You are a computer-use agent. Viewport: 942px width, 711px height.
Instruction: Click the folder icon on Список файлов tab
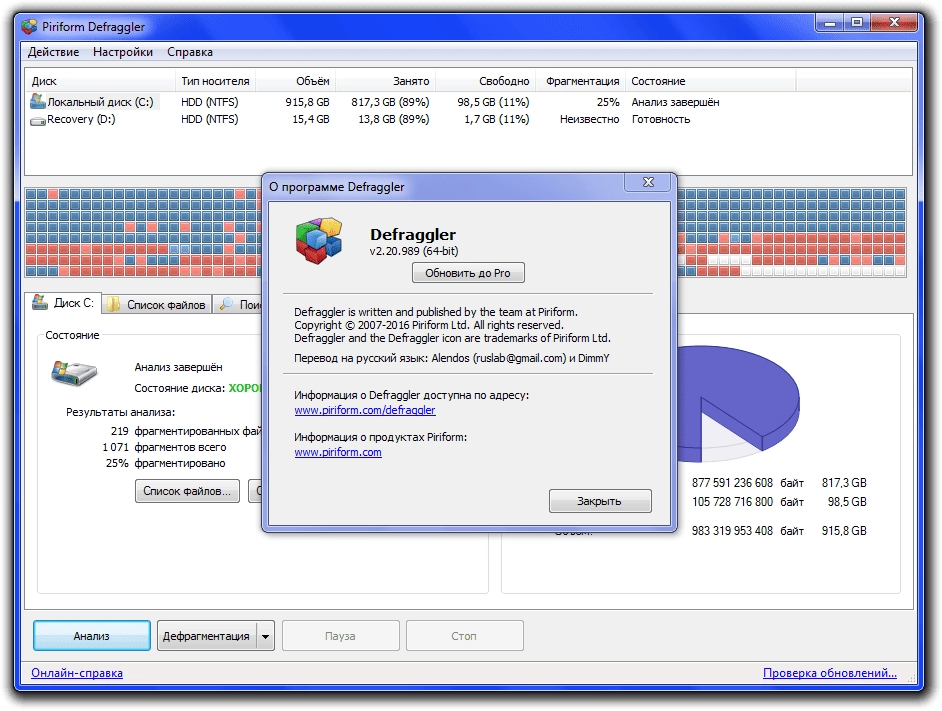(x=114, y=304)
